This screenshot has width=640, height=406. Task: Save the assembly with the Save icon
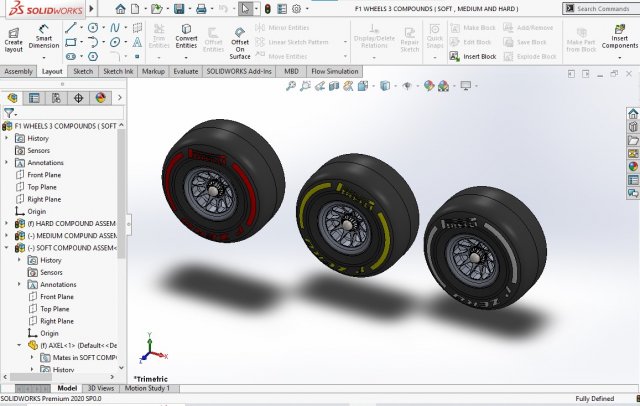(179, 9)
